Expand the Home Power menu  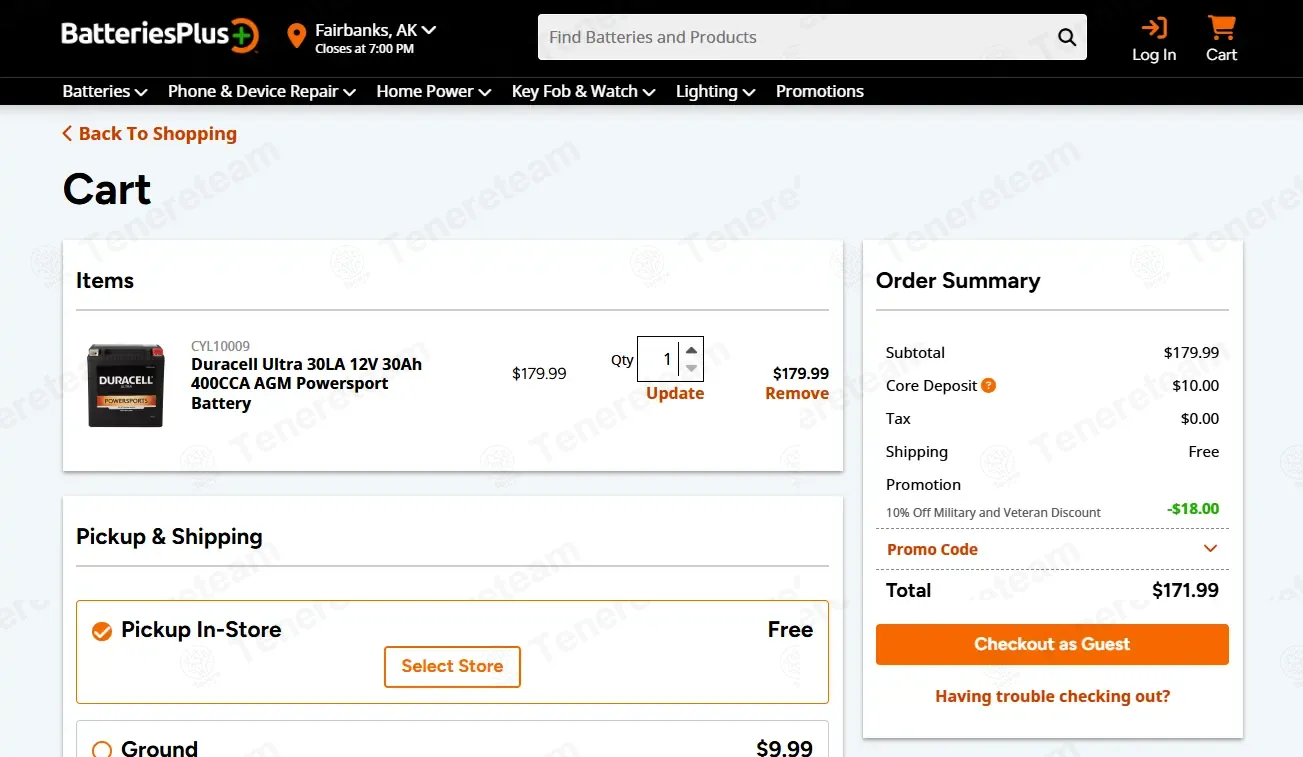[434, 91]
